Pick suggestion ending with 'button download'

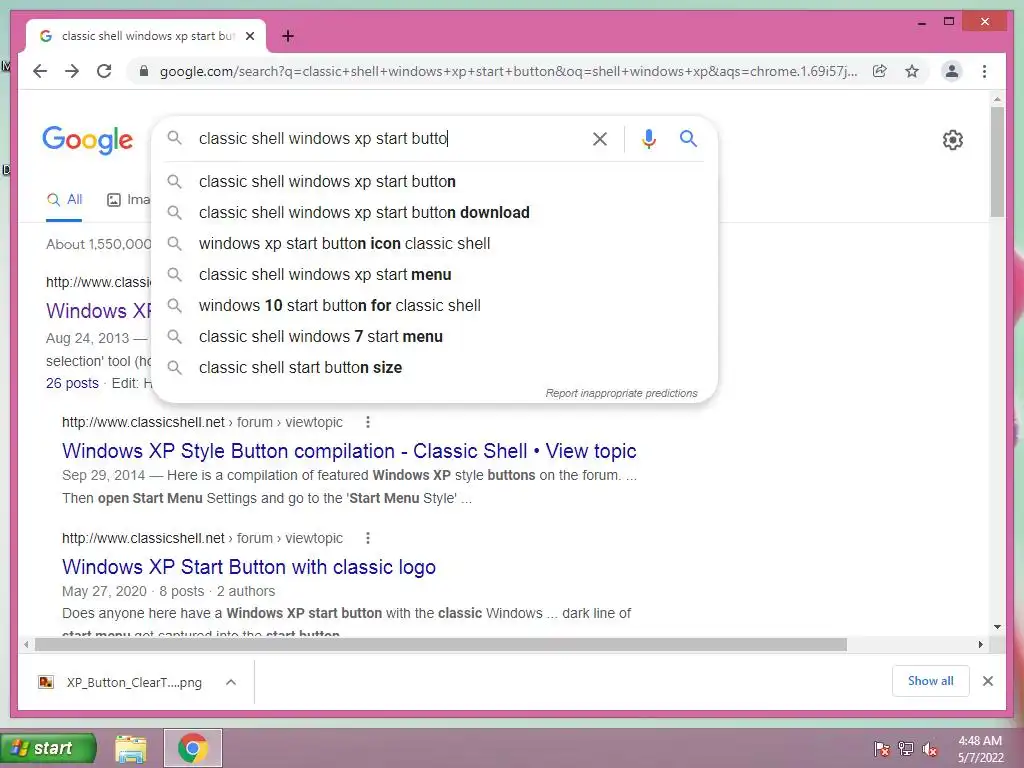(x=434, y=212)
